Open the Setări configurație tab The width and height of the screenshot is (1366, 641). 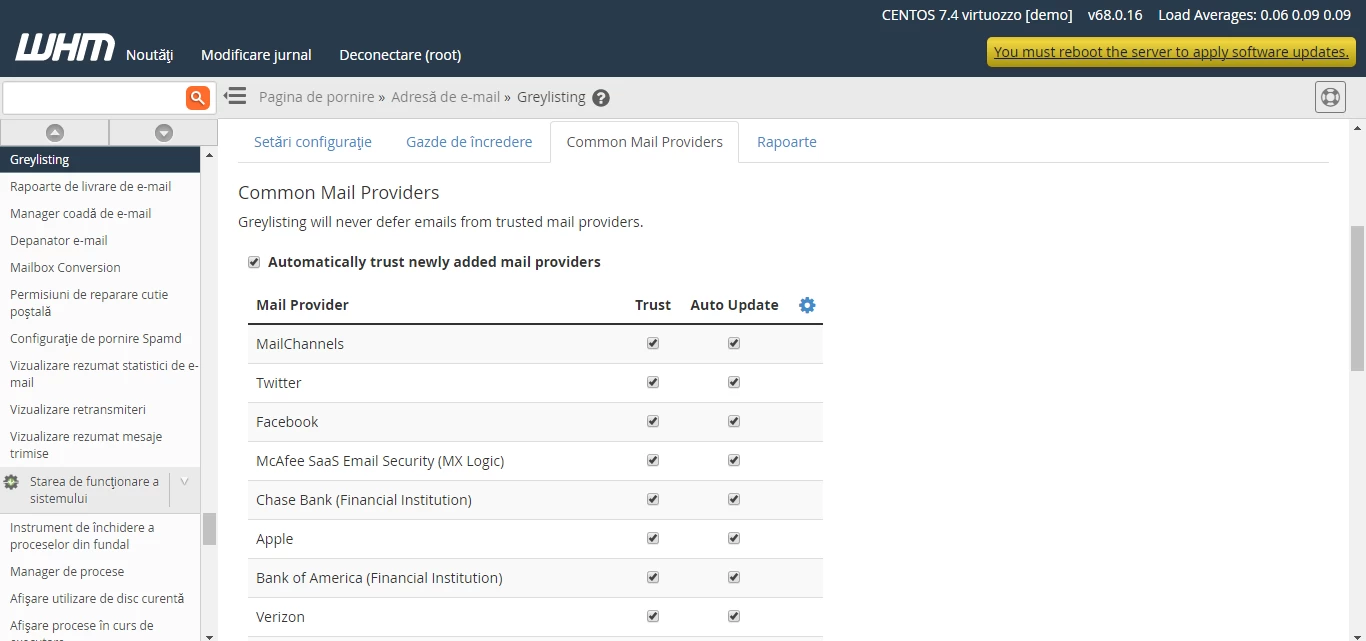pyautogui.click(x=312, y=142)
